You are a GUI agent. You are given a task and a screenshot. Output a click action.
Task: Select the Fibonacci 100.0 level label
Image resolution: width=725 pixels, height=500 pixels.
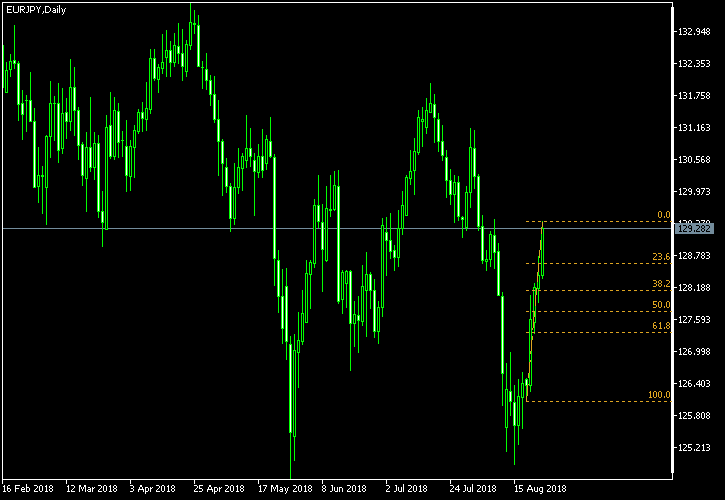point(659,395)
